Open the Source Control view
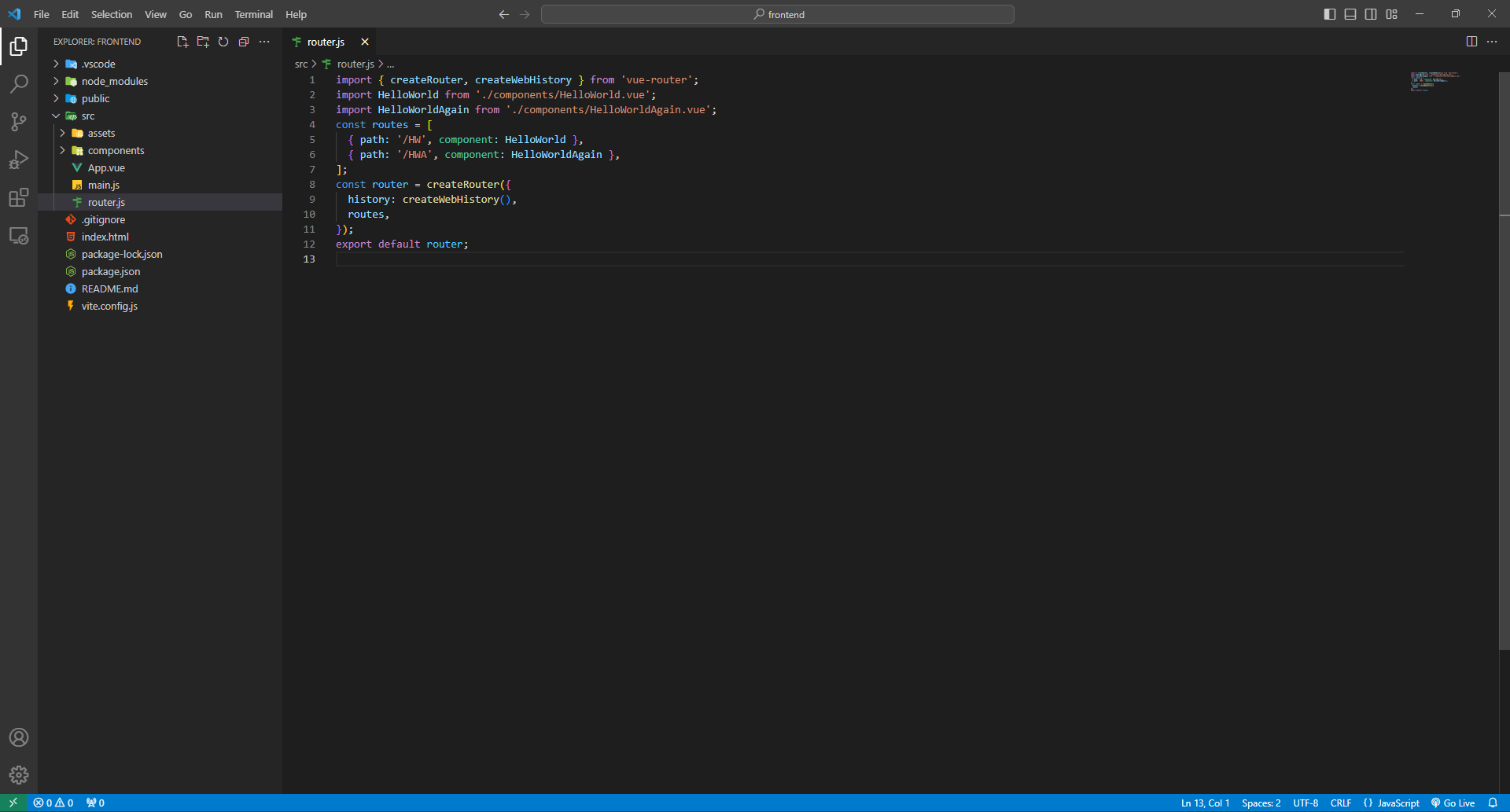The image size is (1510, 812). click(19, 121)
